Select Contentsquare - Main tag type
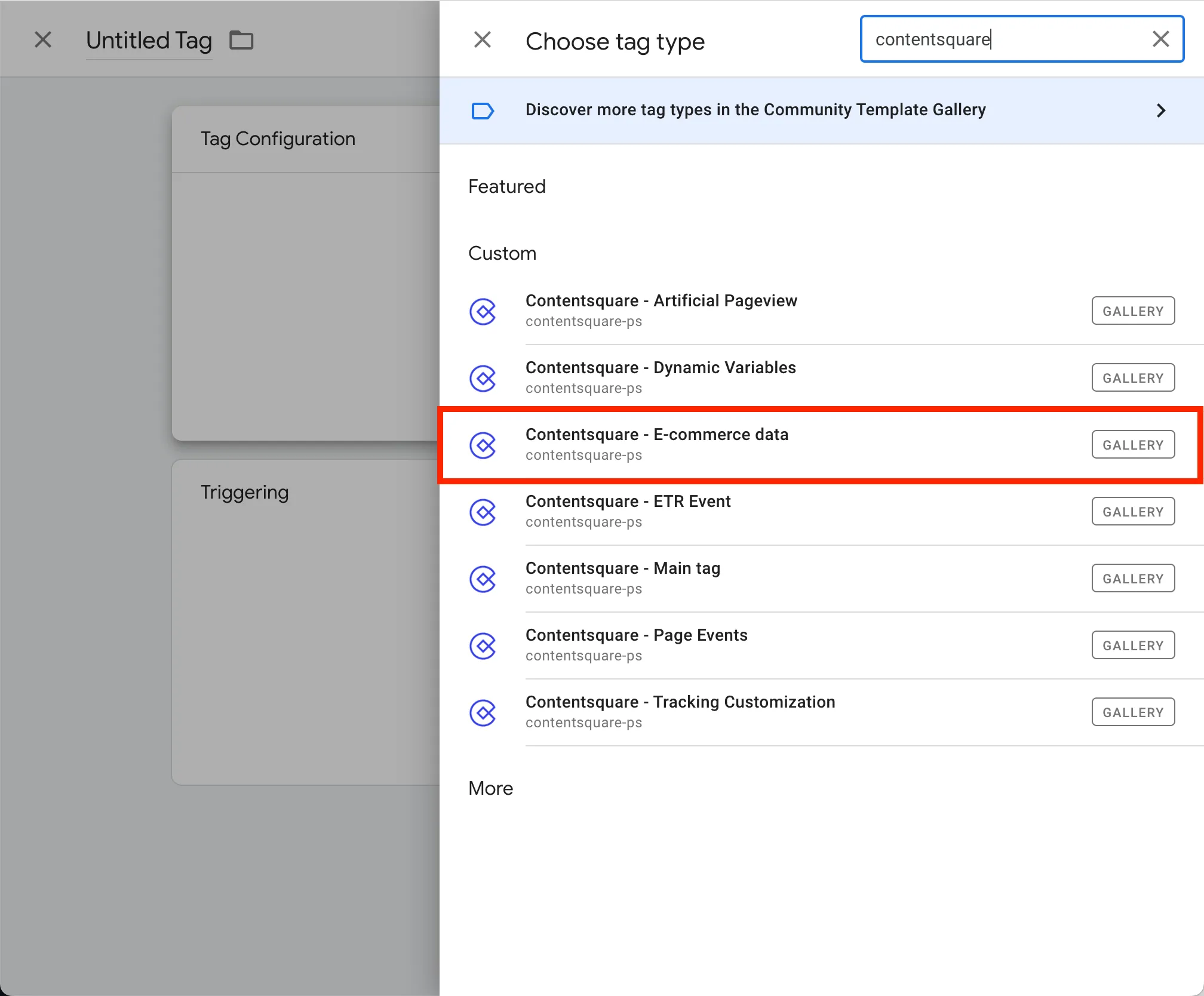 point(622,568)
